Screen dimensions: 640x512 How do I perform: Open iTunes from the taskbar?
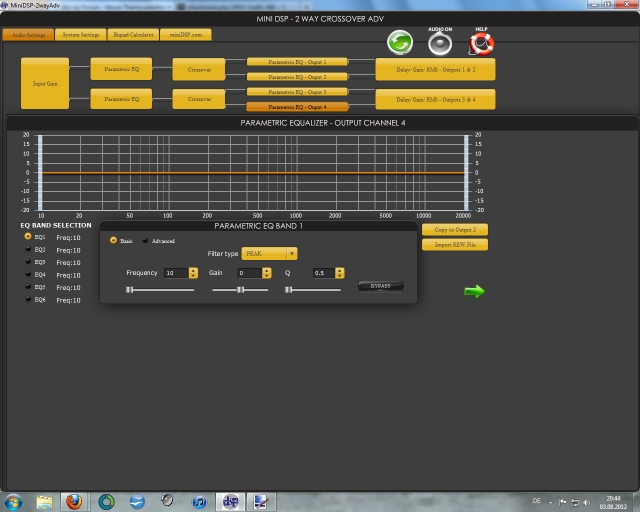199,502
